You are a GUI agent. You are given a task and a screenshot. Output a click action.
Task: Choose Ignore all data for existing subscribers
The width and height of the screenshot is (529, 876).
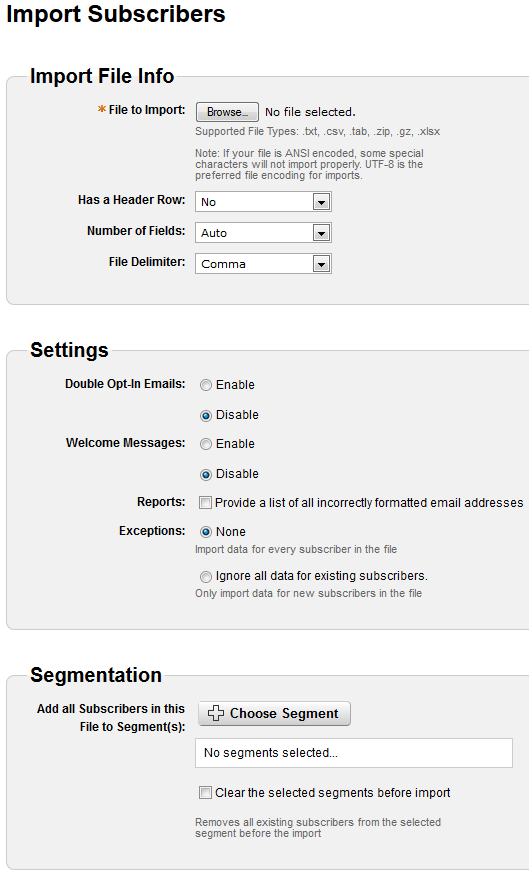[x=206, y=577]
